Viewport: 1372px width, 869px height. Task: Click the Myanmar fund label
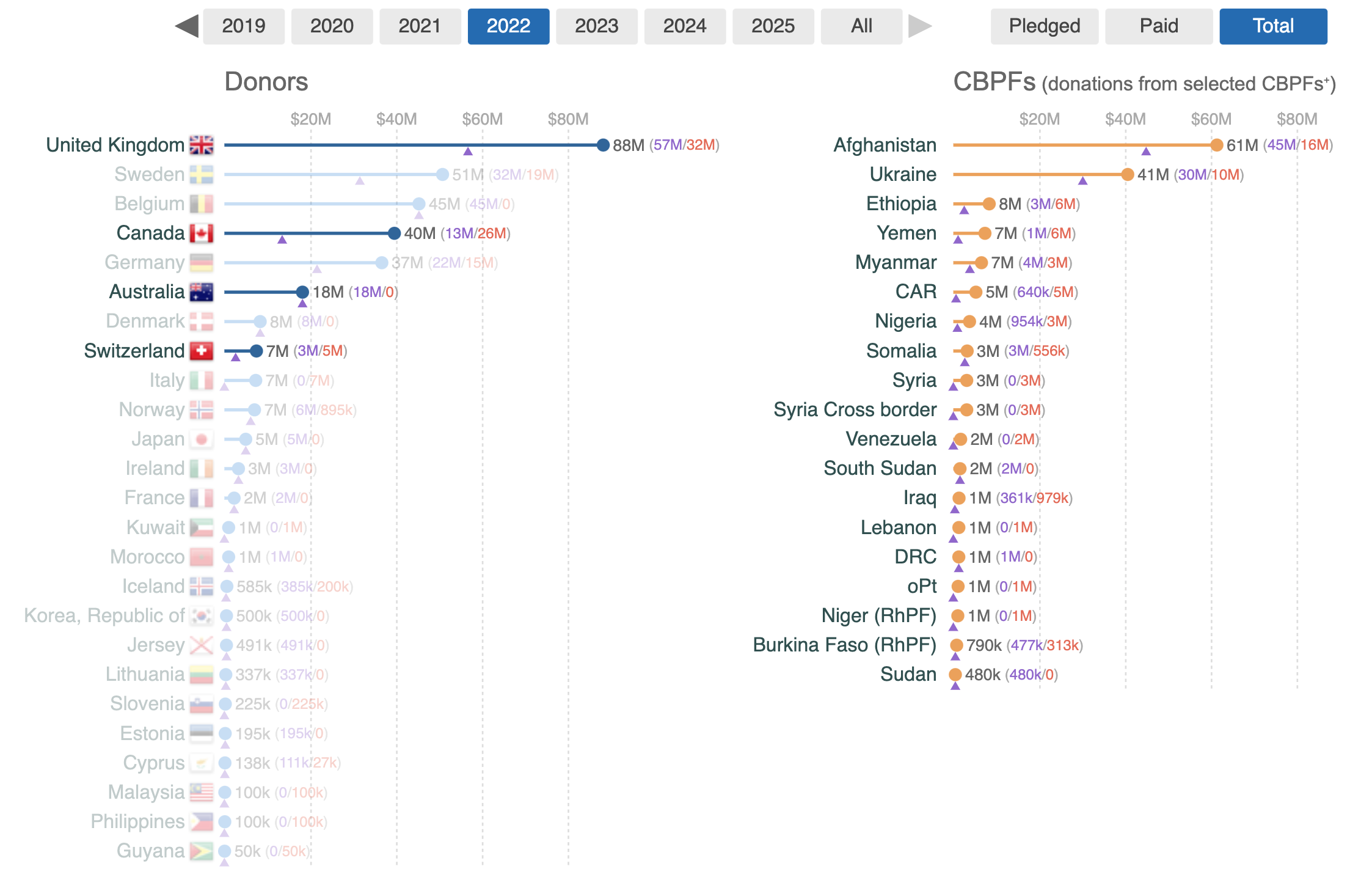point(896,262)
